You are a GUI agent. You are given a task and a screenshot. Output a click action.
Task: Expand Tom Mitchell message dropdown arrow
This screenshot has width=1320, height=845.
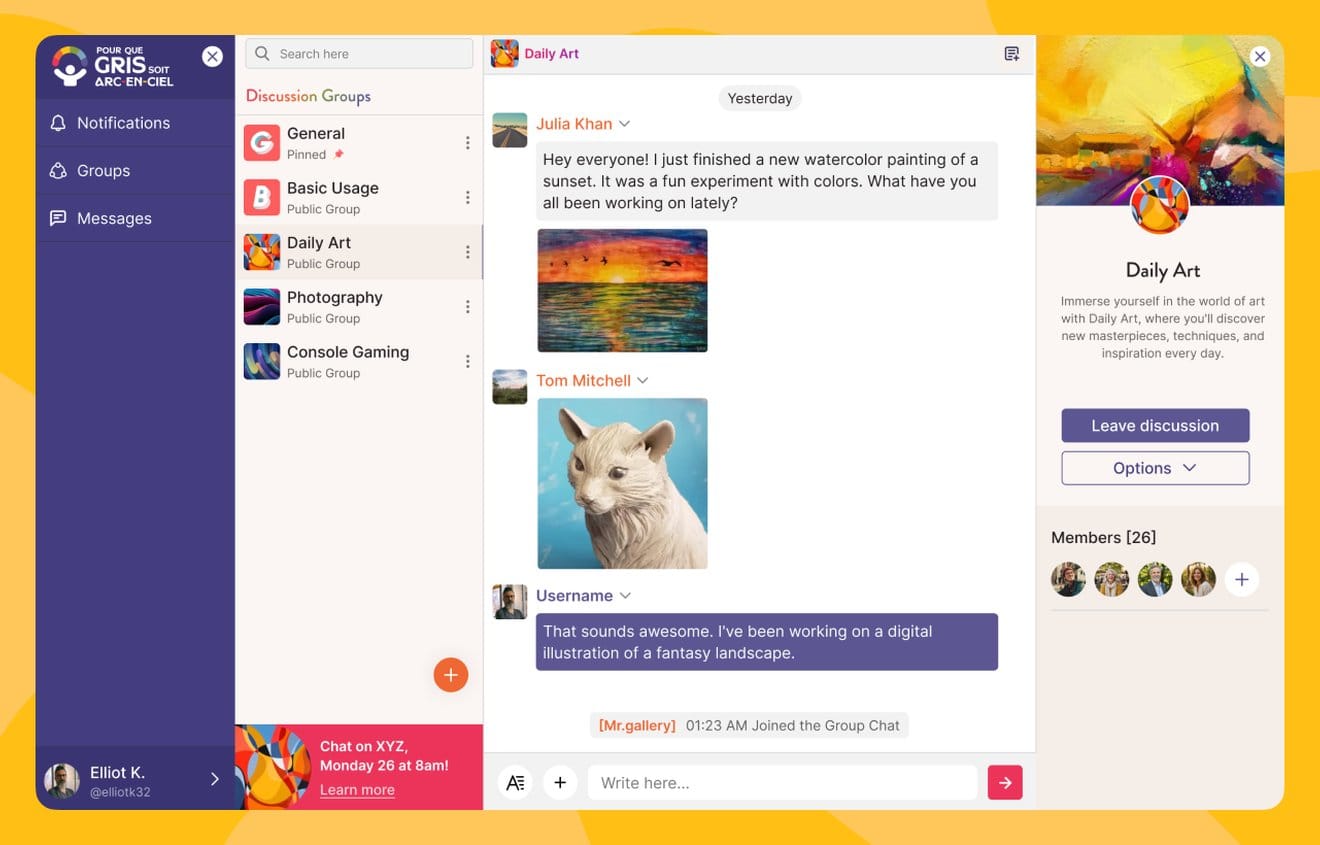pos(643,381)
